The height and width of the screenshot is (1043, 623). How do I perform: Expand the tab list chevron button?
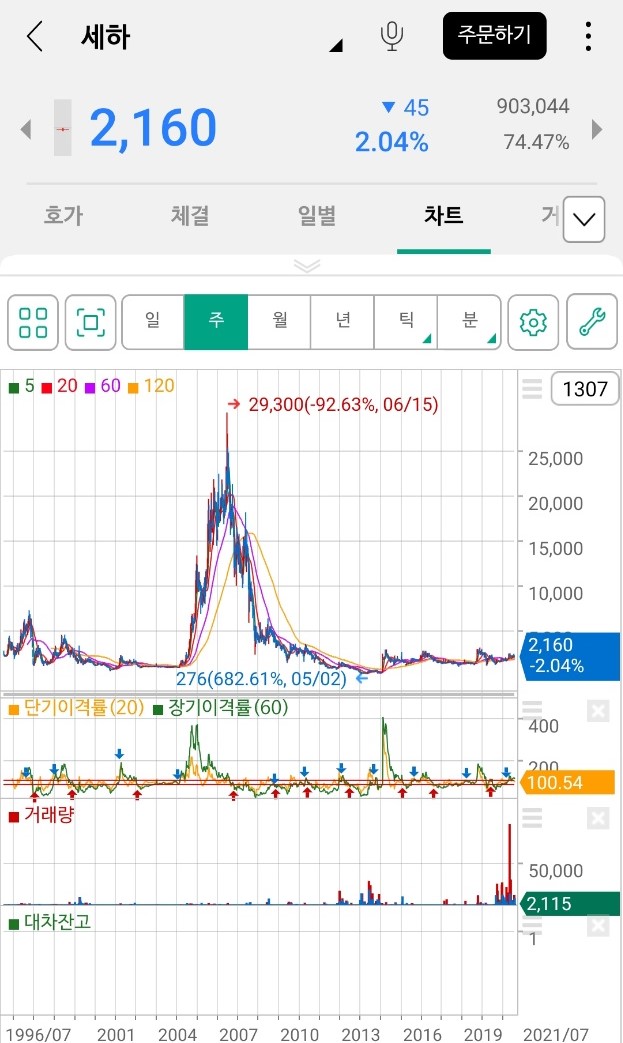click(x=584, y=219)
